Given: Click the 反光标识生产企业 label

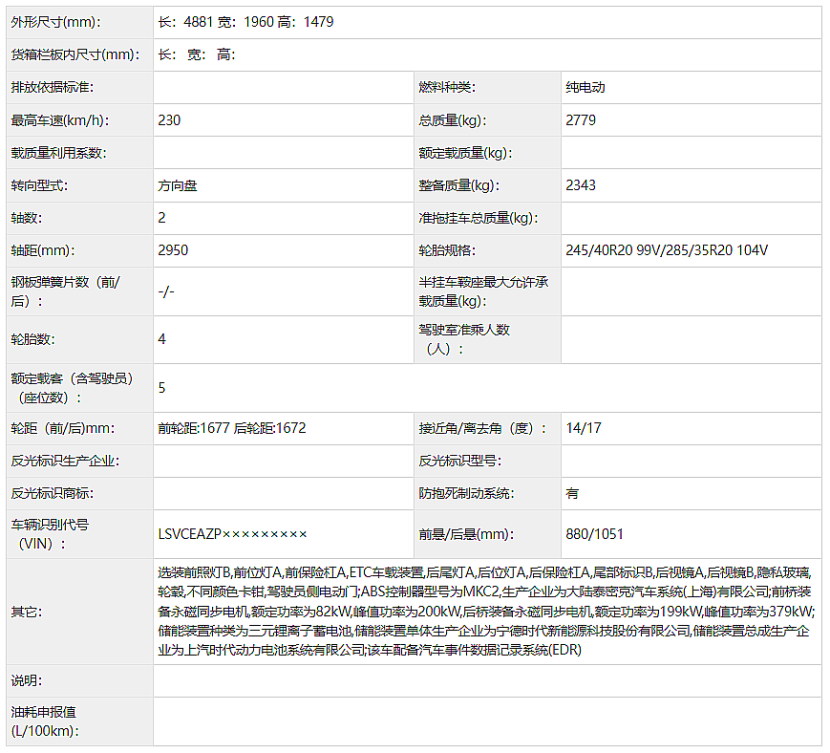Looking at the screenshot, I should [x=65, y=461].
